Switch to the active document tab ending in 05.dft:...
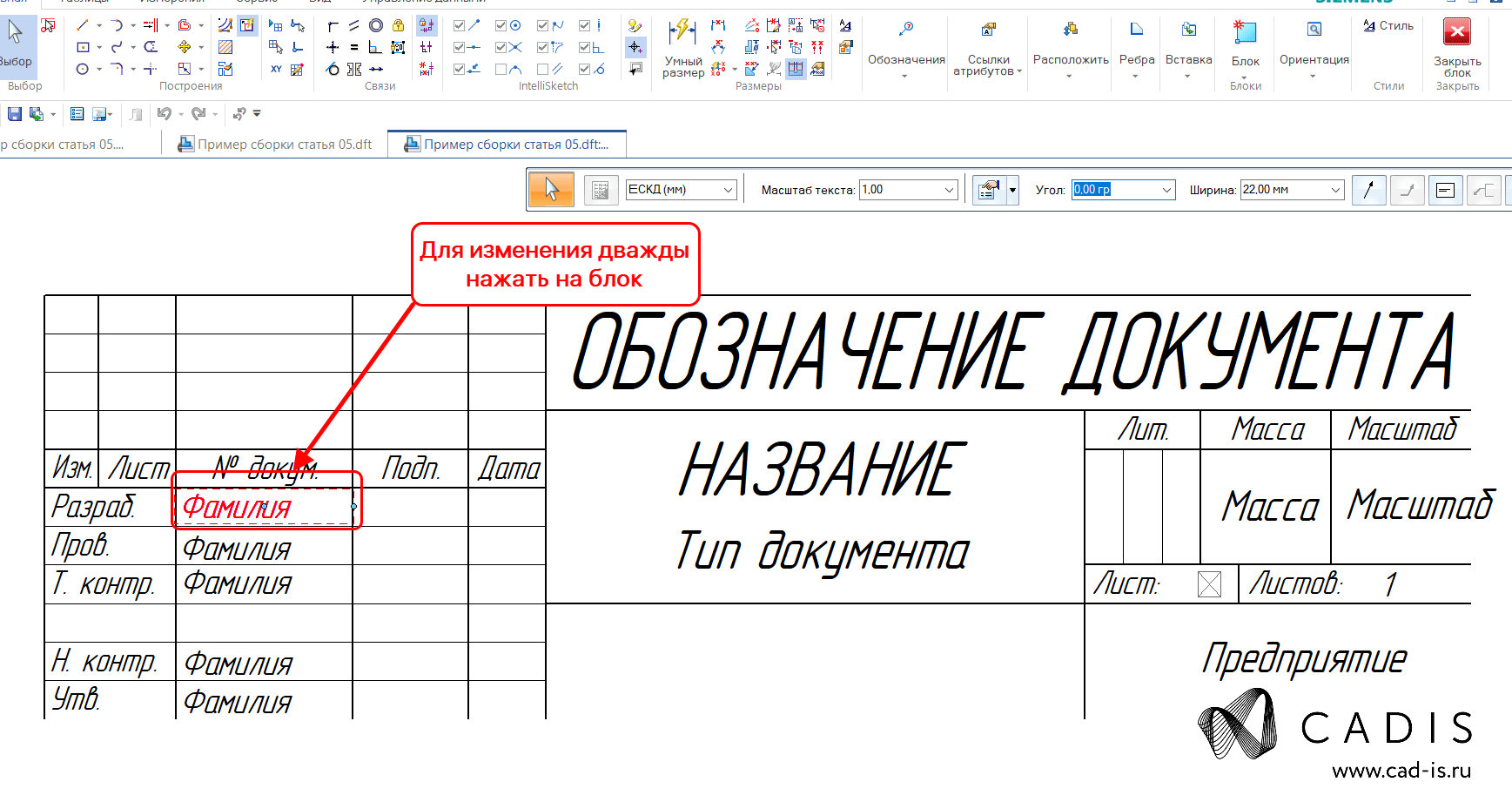This screenshot has width=1512, height=802. pyautogui.click(x=507, y=145)
